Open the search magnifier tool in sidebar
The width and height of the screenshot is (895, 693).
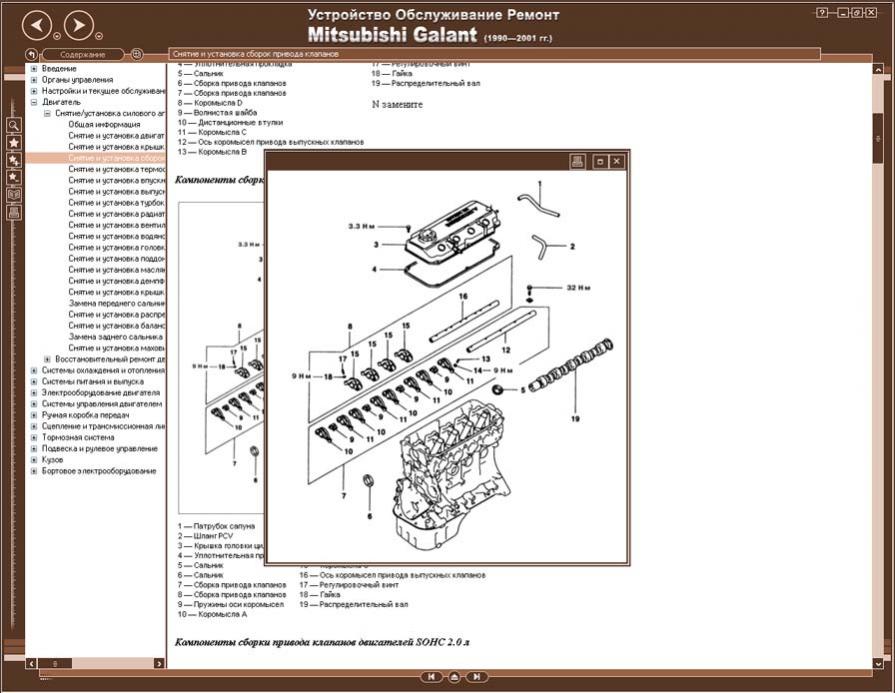coord(14,126)
